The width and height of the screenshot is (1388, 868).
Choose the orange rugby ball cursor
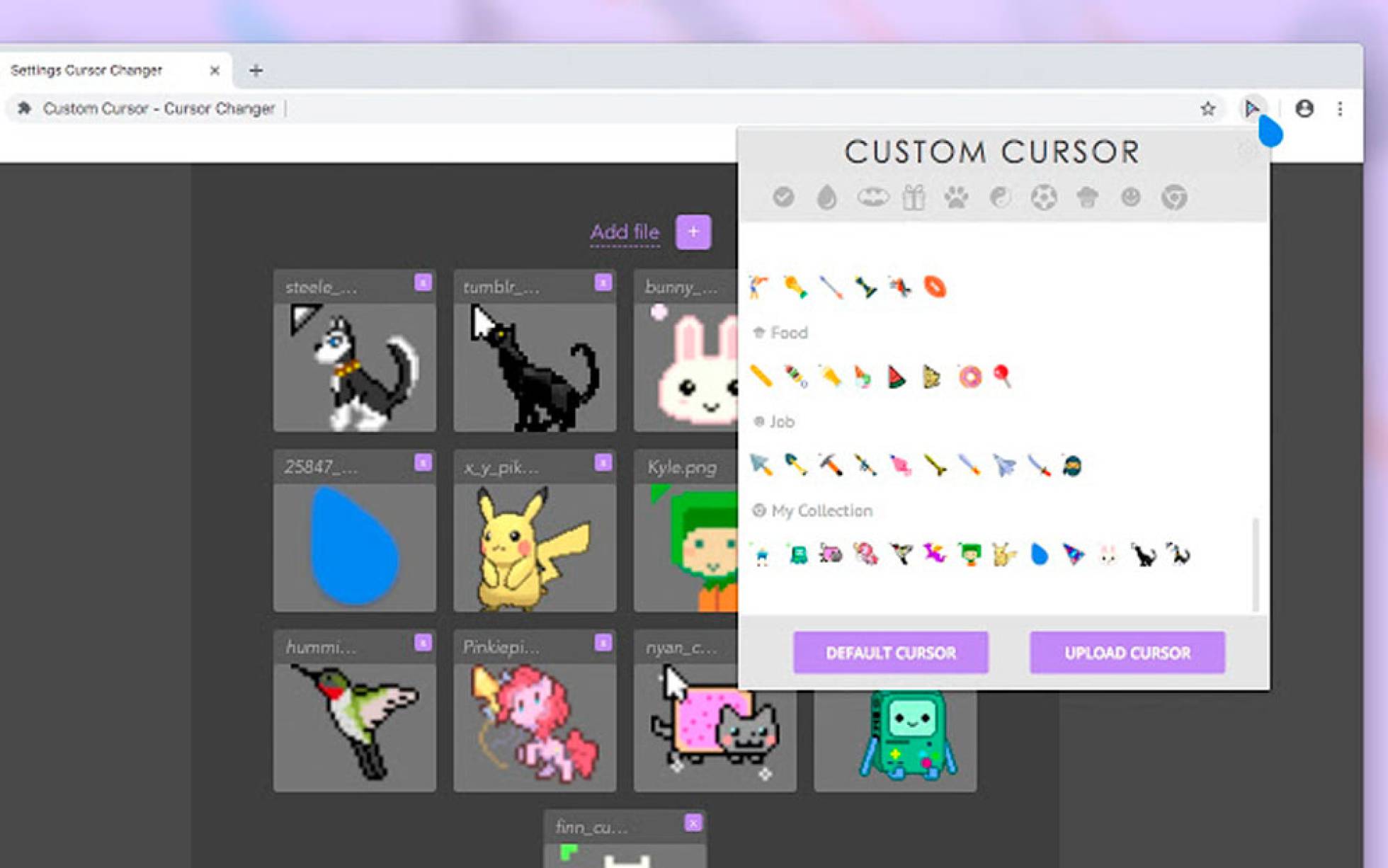click(935, 287)
